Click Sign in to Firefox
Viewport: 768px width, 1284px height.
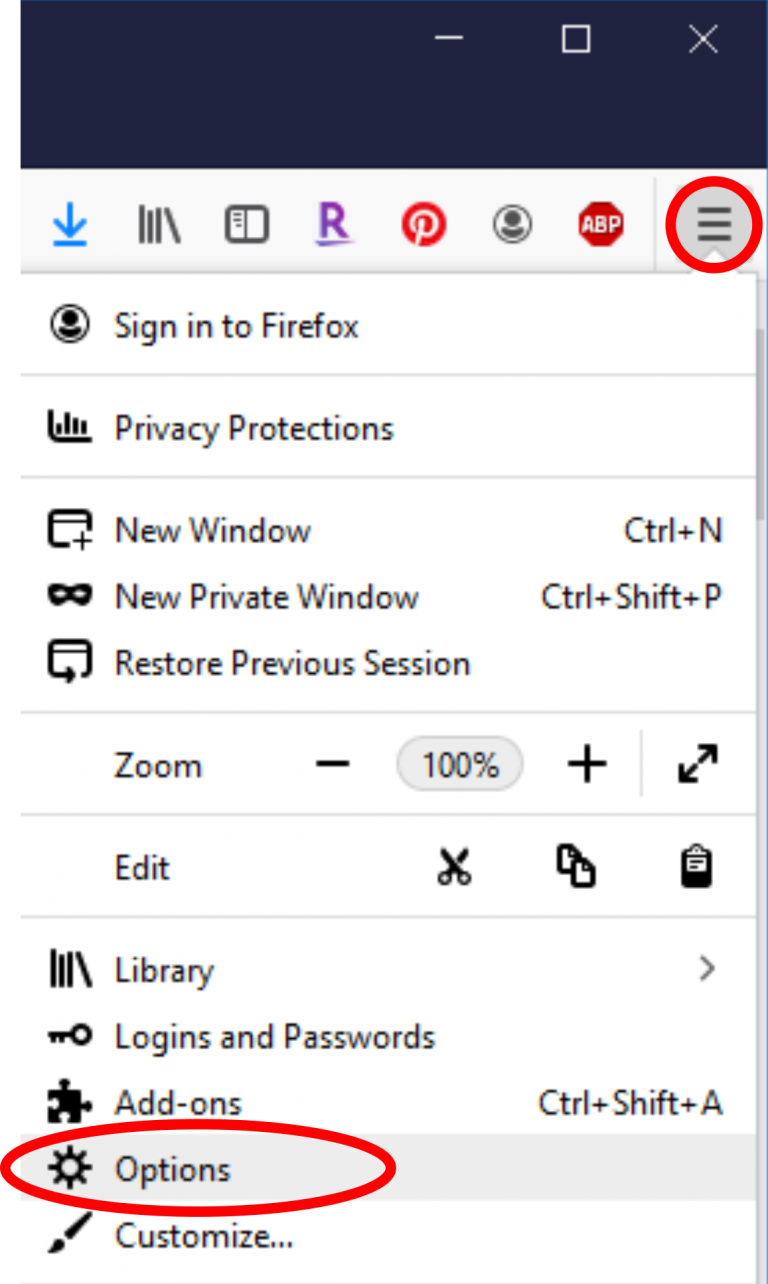coord(236,326)
